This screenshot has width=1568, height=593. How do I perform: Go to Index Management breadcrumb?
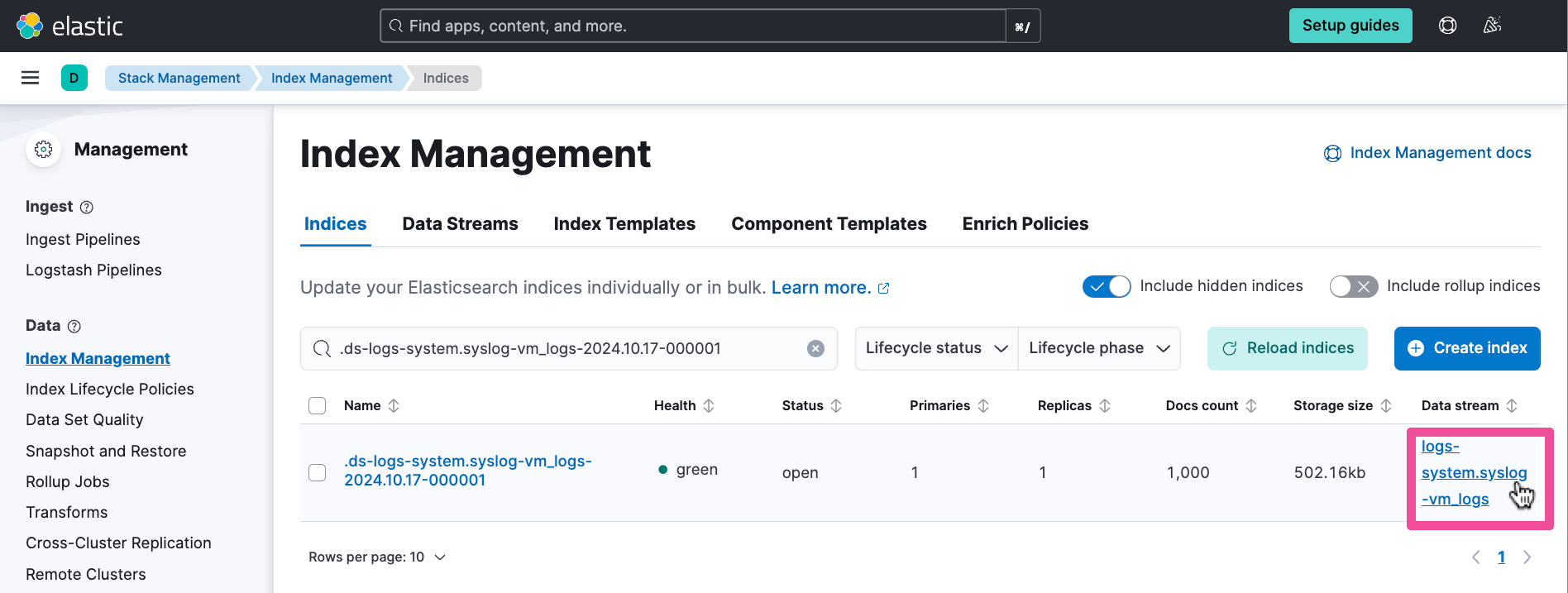coord(332,78)
